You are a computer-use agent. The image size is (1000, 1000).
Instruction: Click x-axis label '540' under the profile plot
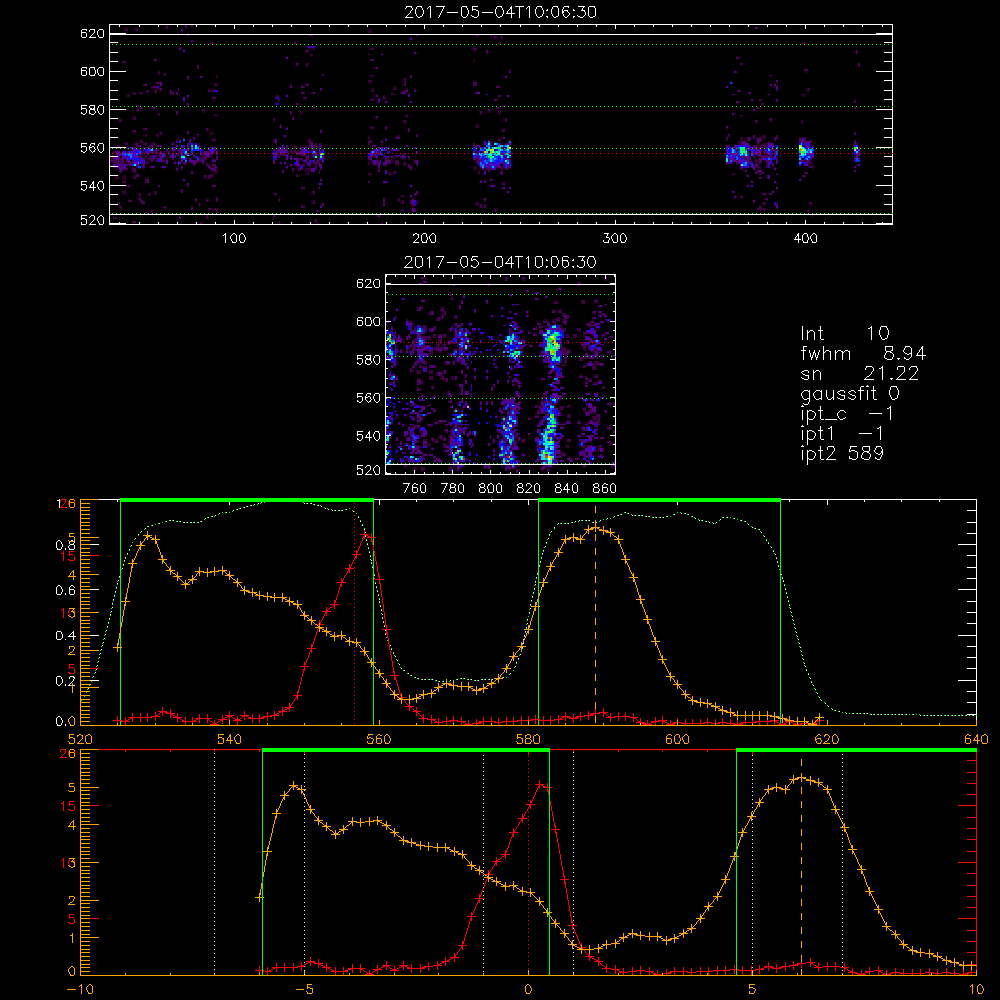pos(230,739)
